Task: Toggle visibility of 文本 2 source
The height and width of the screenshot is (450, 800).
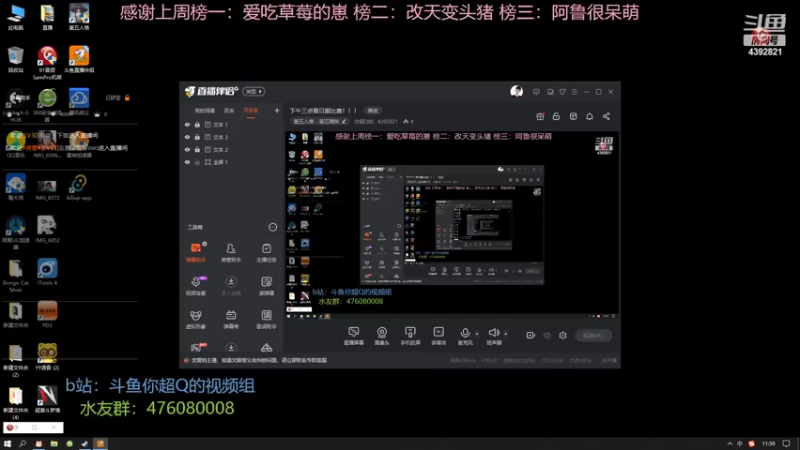Action: point(187,149)
